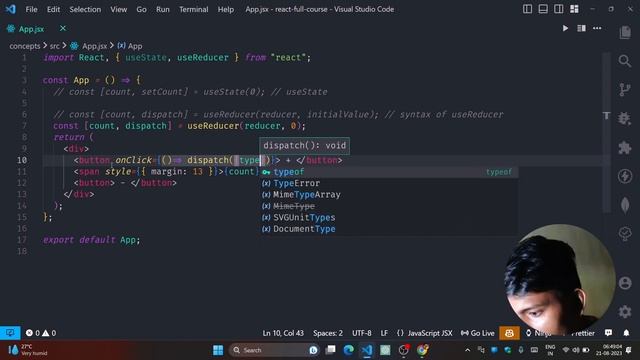The image size is (640, 360).
Task: Open the Manage gear icon
Action: [x=625, y=312]
